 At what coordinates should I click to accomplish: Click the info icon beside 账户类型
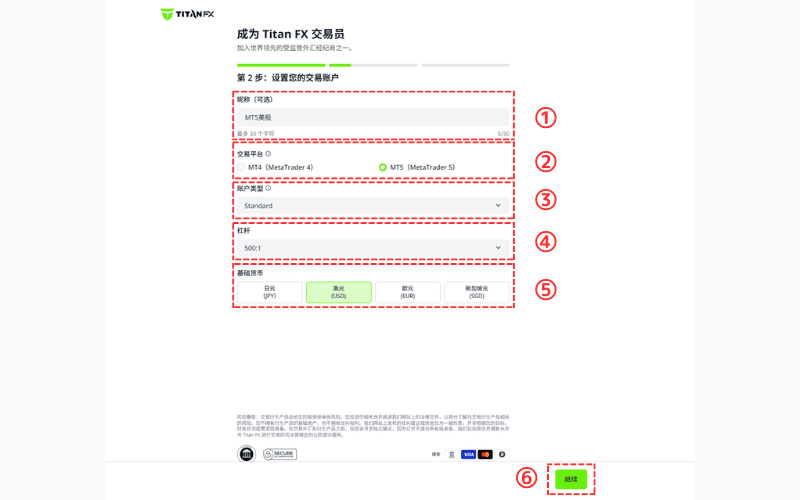268,188
